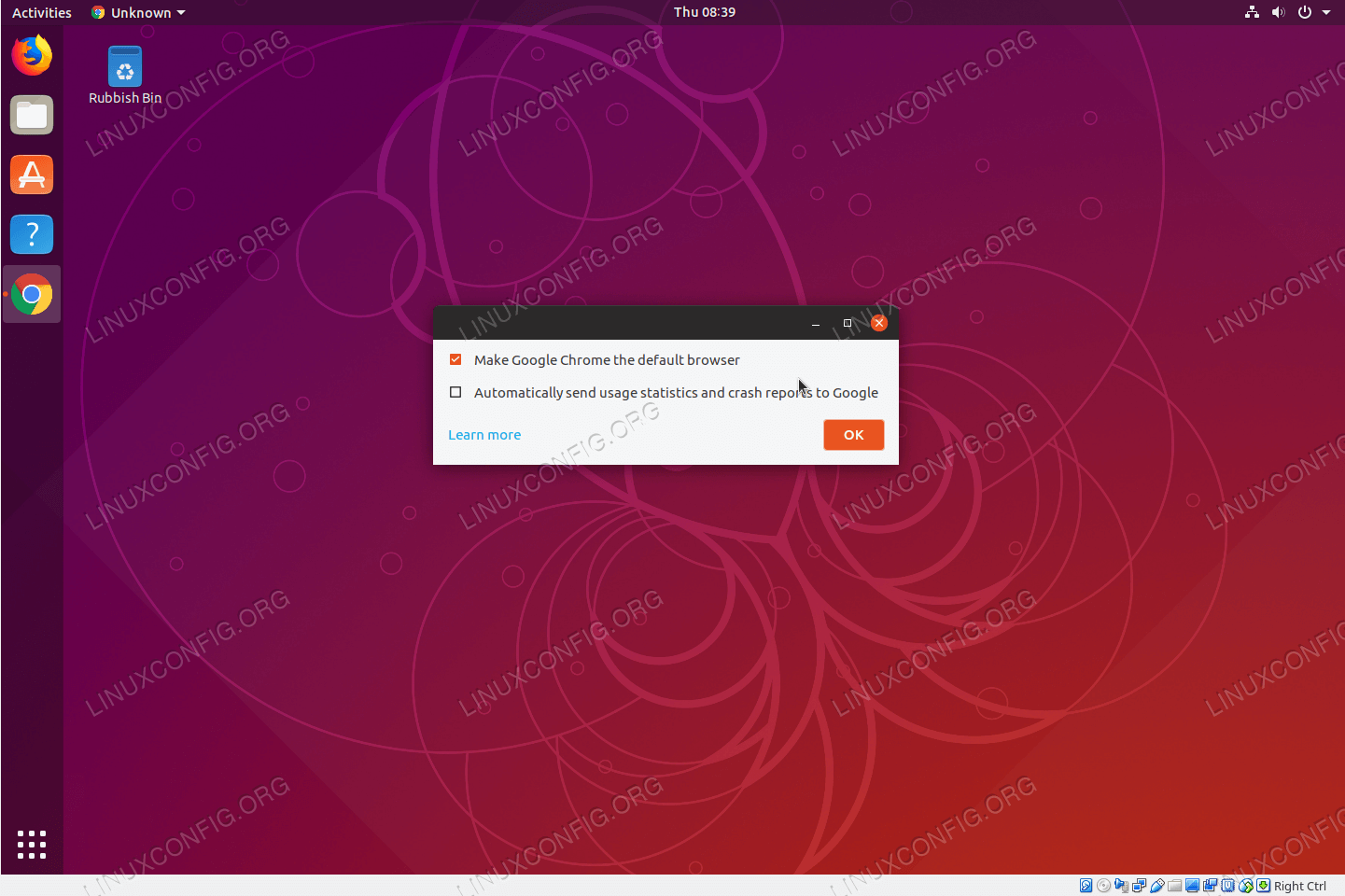Click the VirtualBox audio indicator
1345x896 pixels.
(x=1121, y=886)
